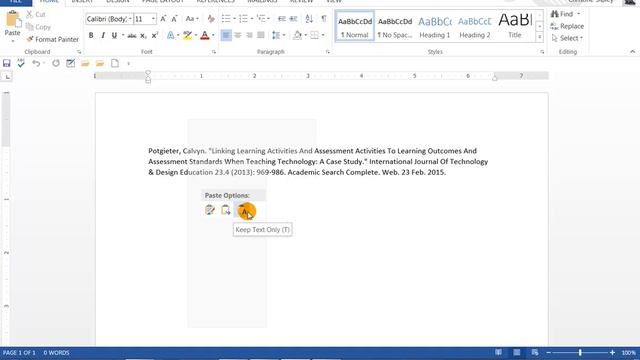Expand the Styles gallery more arrow

pyautogui.click(x=539, y=37)
